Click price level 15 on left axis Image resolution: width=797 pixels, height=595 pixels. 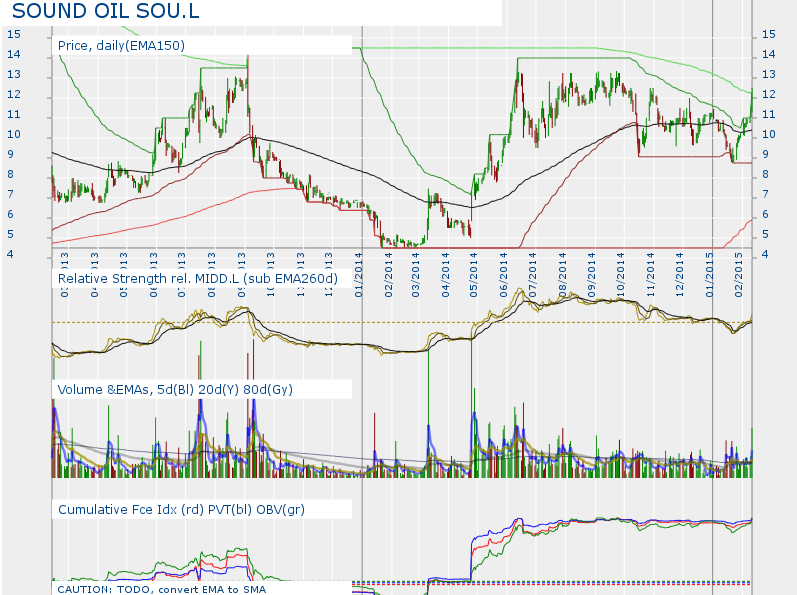coord(14,34)
